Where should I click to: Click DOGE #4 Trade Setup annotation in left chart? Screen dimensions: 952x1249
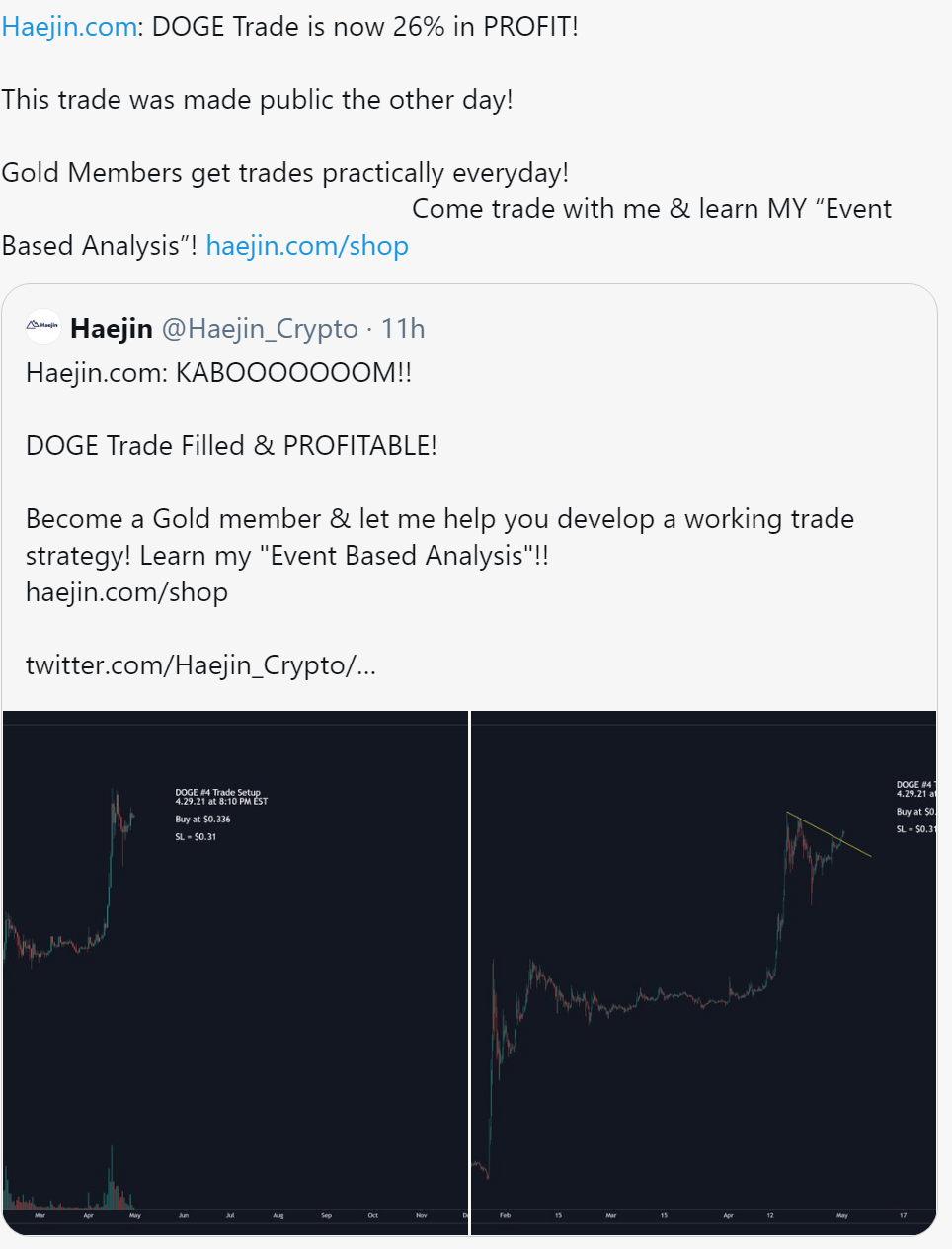[221, 797]
